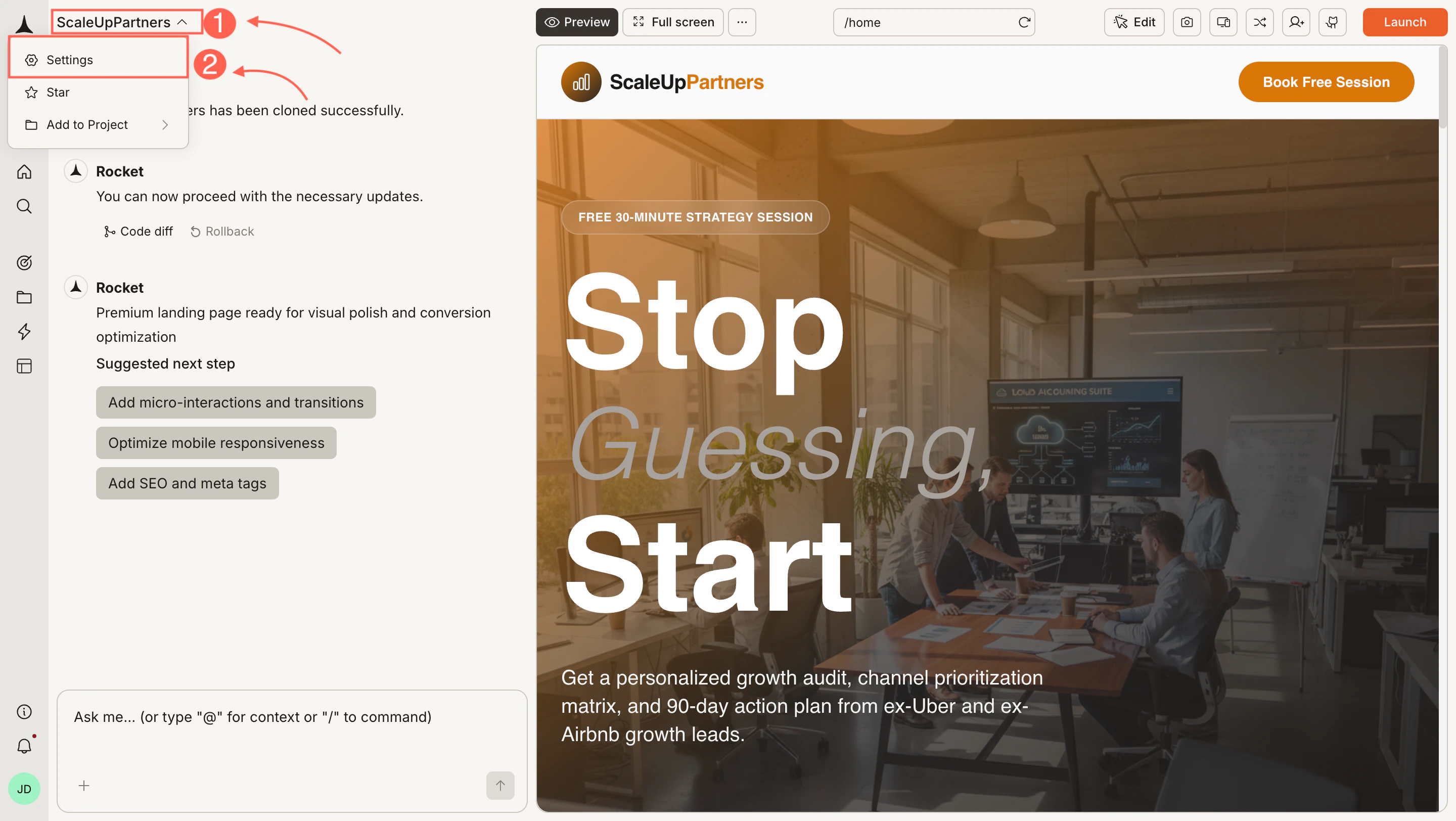This screenshot has width=1456, height=821.
Task: Click the preview pane vertical scrollbar
Action: 1442,87
